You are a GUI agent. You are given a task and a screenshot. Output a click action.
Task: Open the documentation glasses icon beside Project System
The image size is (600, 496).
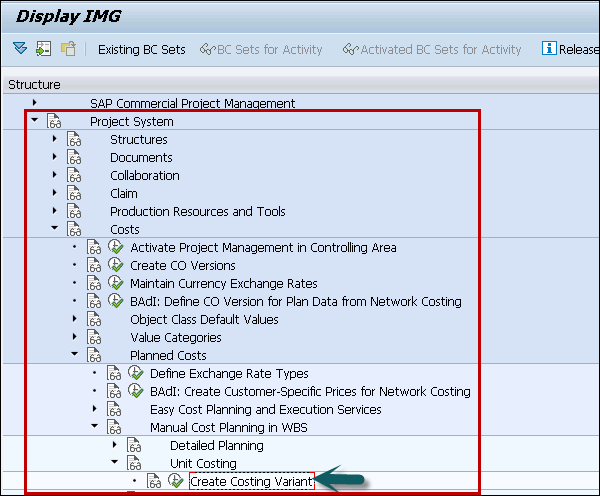(54, 122)
